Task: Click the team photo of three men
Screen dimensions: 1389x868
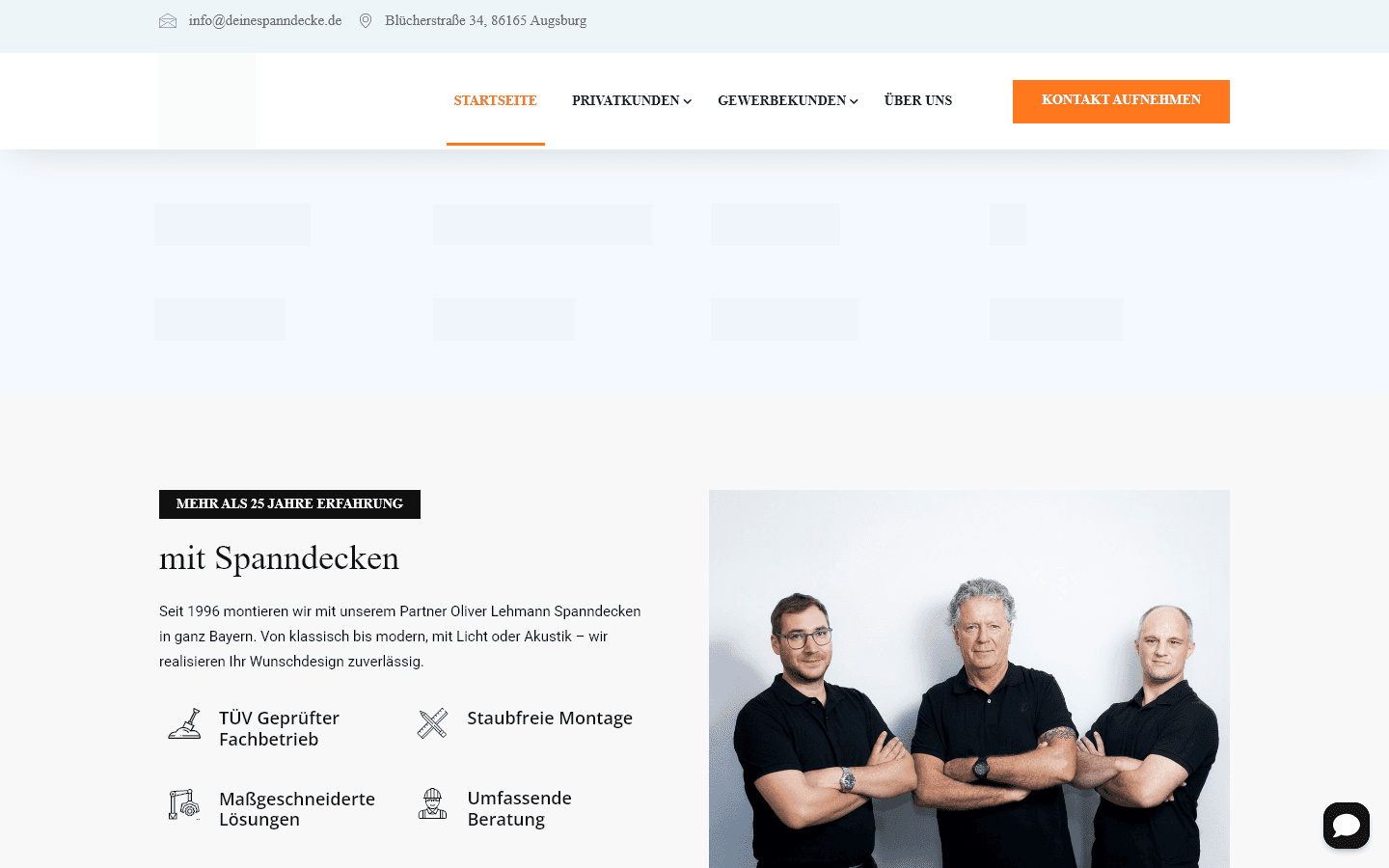Action: coord(969,679)
